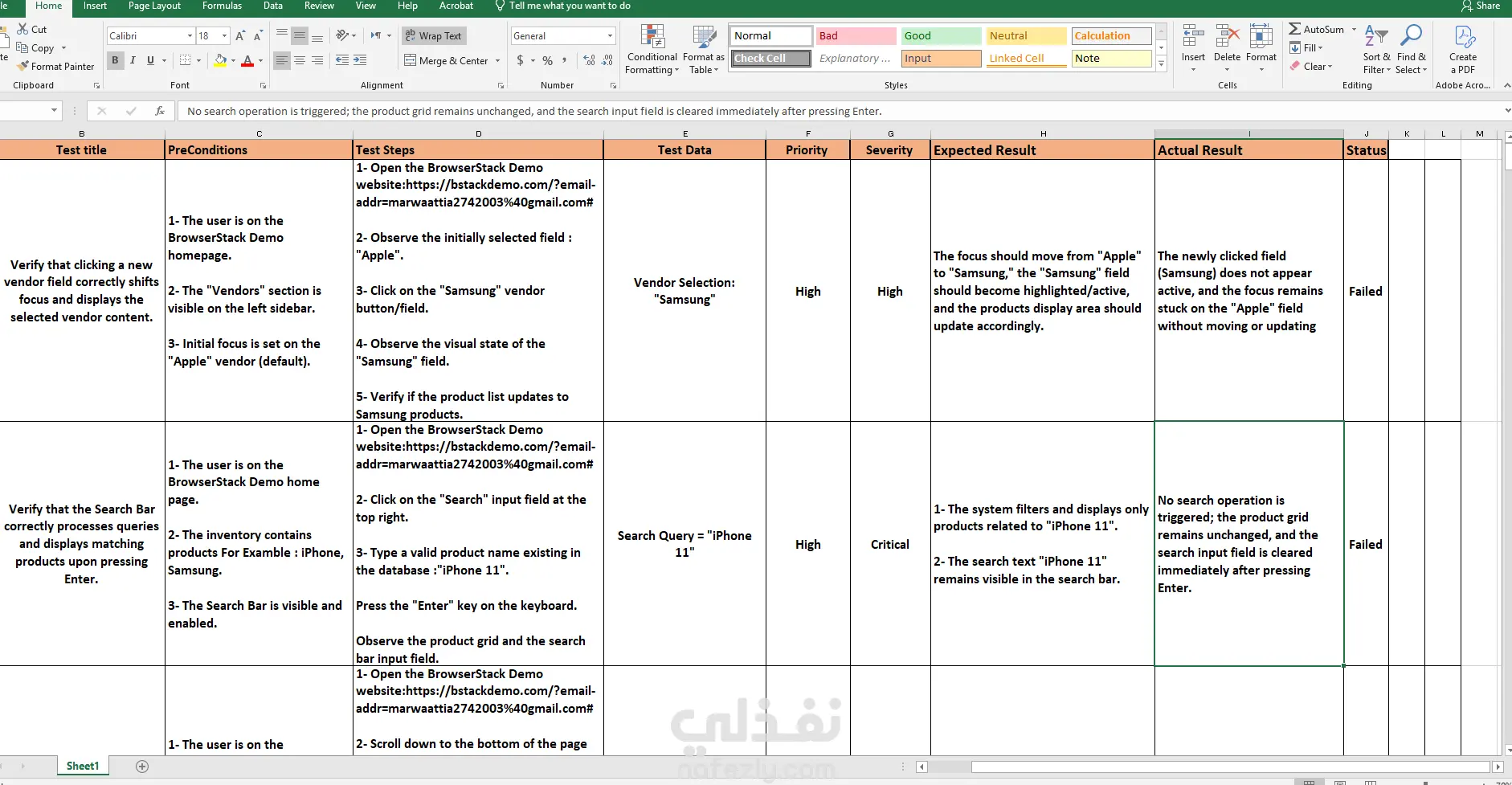Apply the Check Cell style
The image size is (1512, 785).
point(771,58)
